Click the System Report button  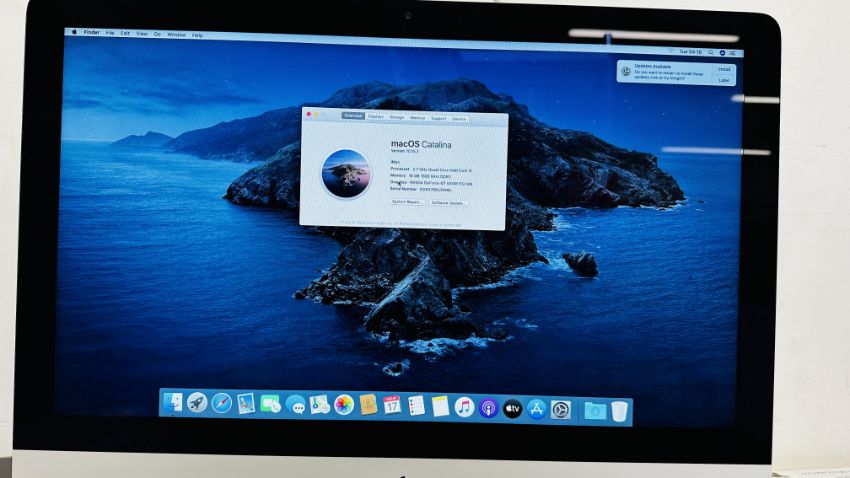(406, 202)
